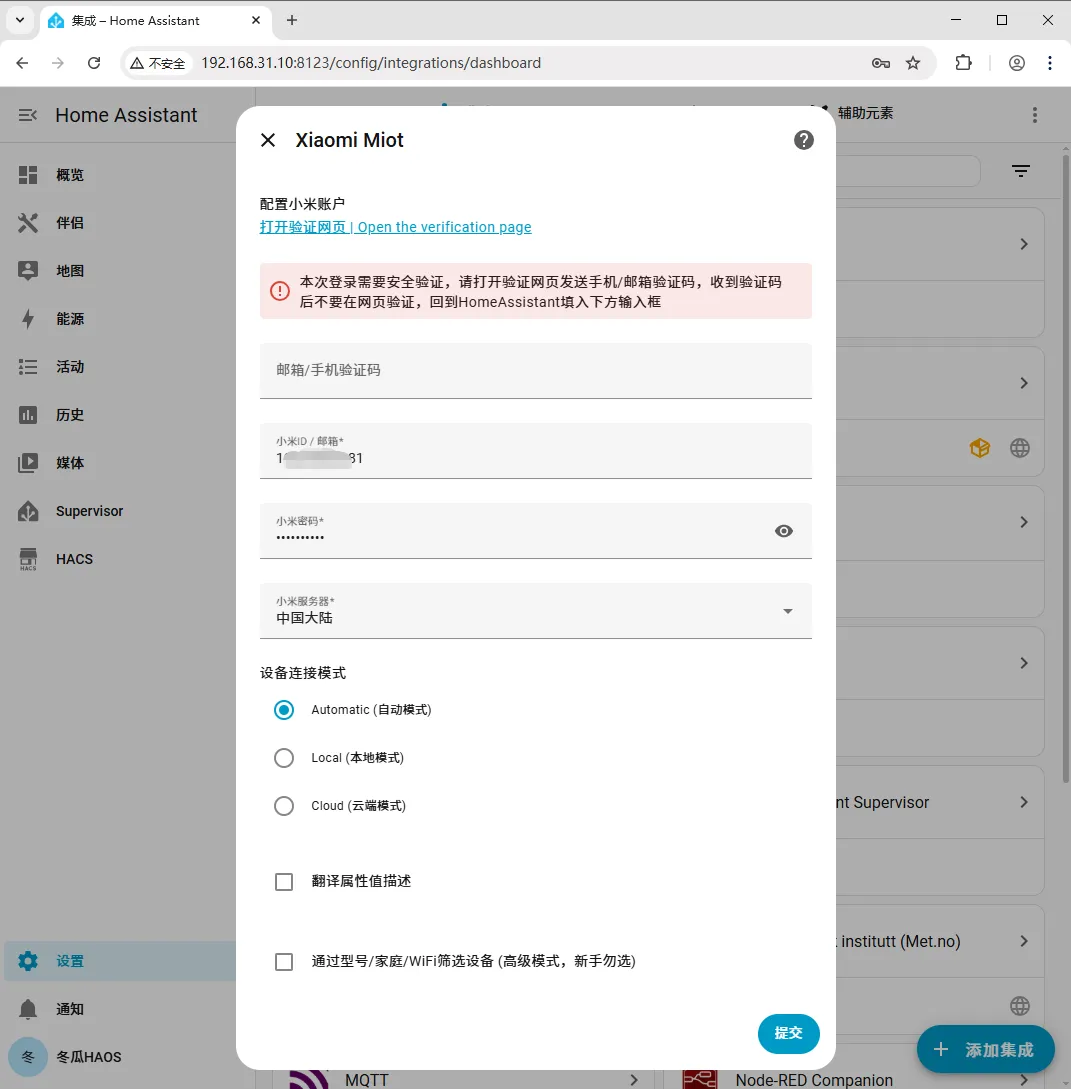Image resolution: width=1071 pixels, height=1089 pixels.
Task: Click the page vertical scrollbar
Action: click(1065, 471)
